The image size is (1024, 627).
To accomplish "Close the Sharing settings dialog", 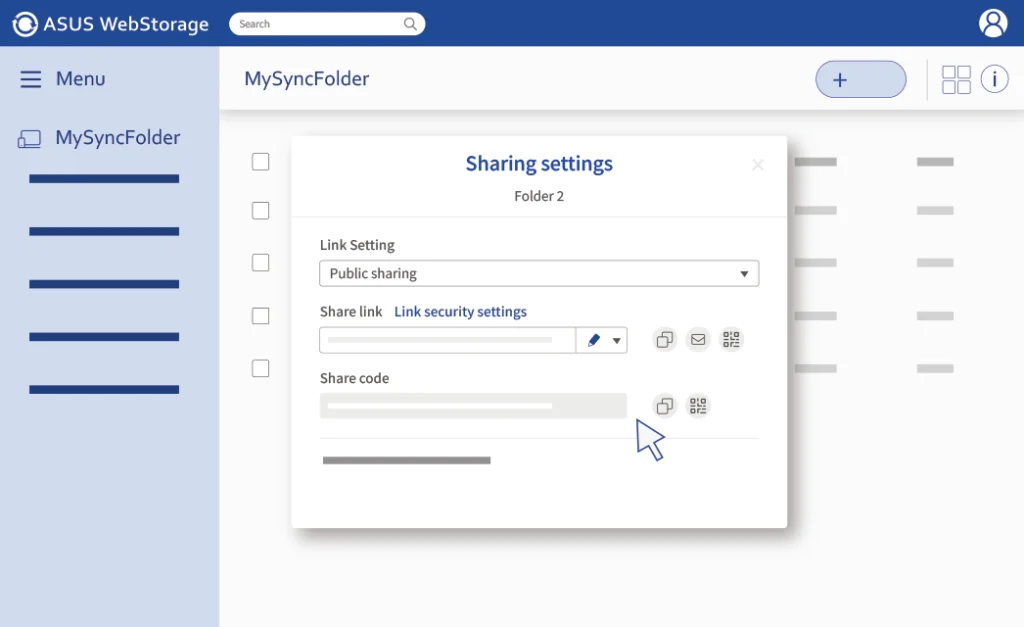I will (x=757, y=165).
